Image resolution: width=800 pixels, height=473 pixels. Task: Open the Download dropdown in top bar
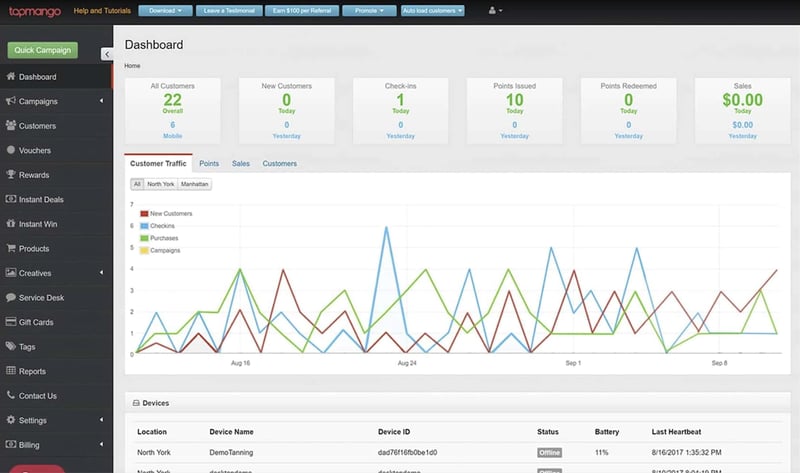tap(165, 11)
